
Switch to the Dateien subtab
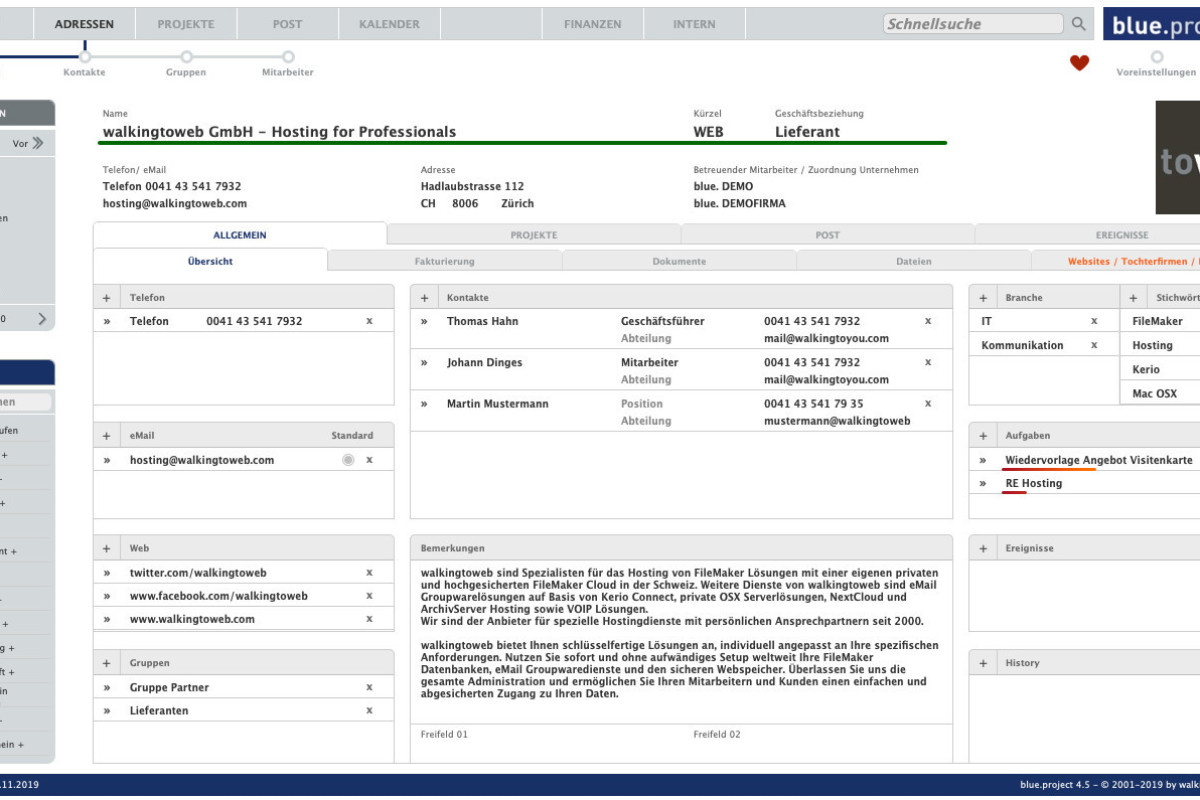coord(914,261)
